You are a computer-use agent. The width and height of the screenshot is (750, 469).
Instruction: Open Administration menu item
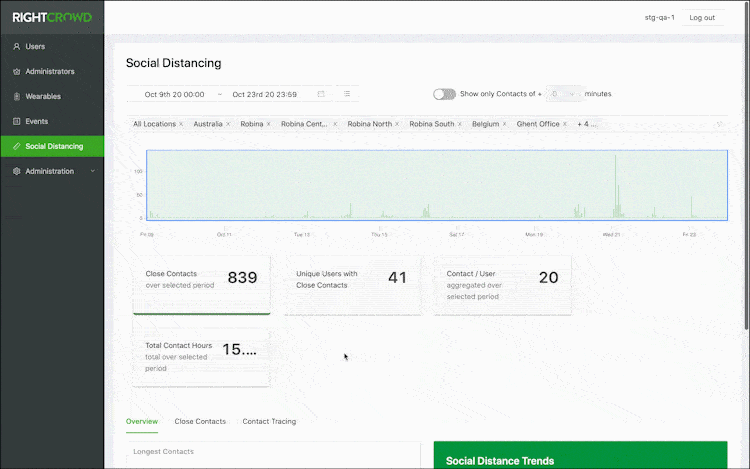tap(52, 171)
